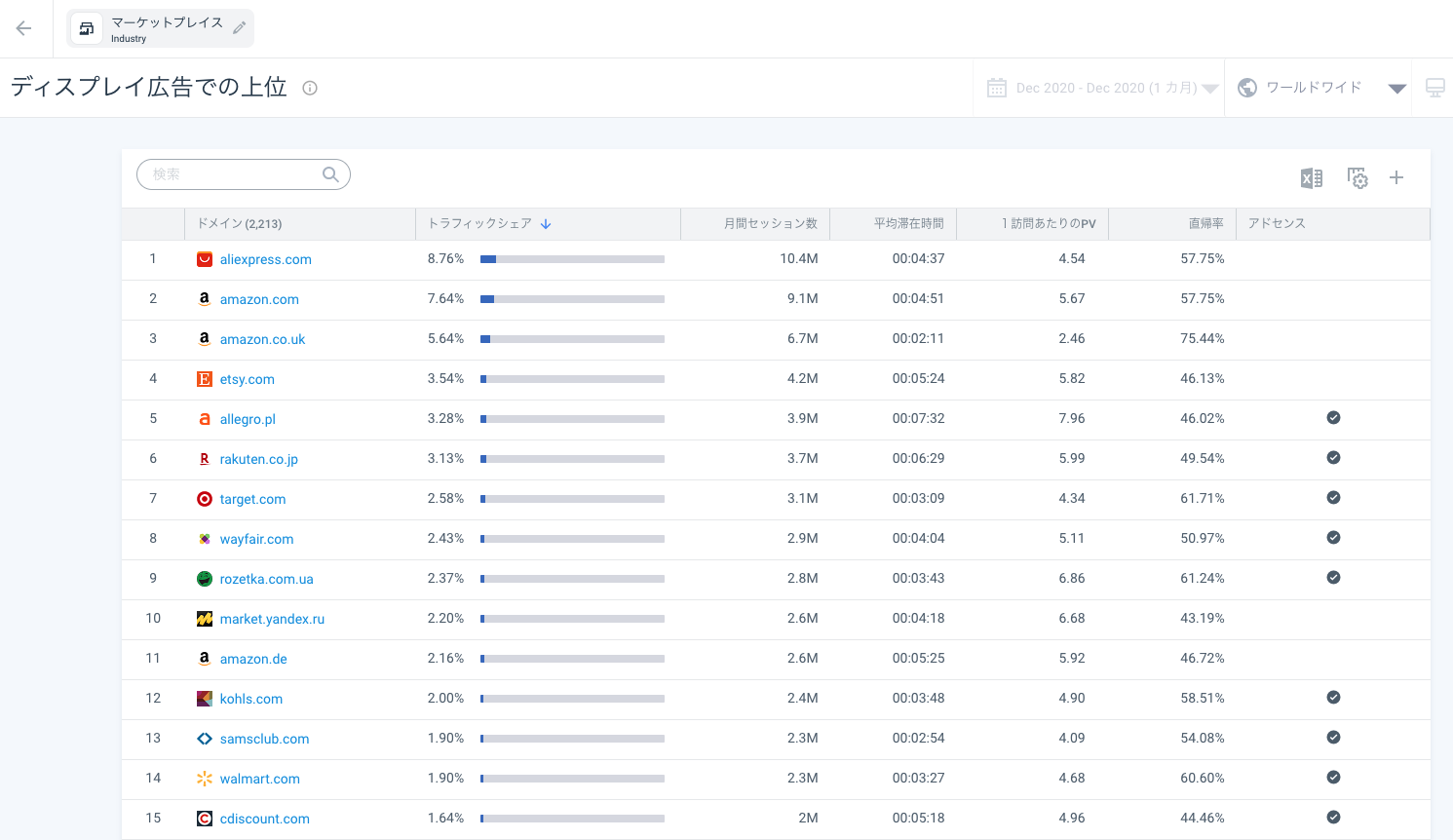The width and height of the screenshot is (1453, 840).
Task: Click the aliexpress.com favicon
Action: [205, 259]
